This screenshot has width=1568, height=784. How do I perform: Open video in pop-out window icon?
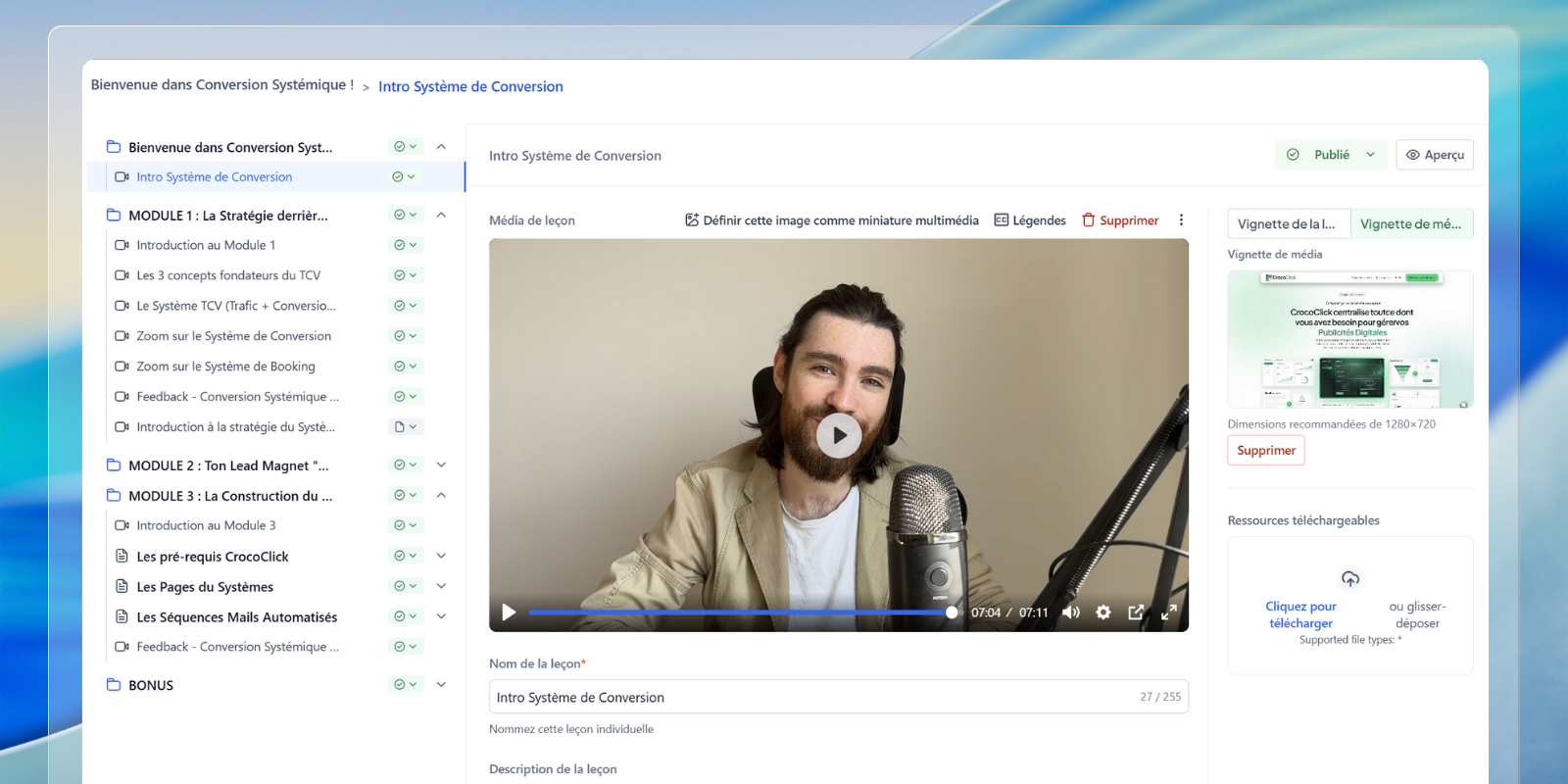(1136, 612)
